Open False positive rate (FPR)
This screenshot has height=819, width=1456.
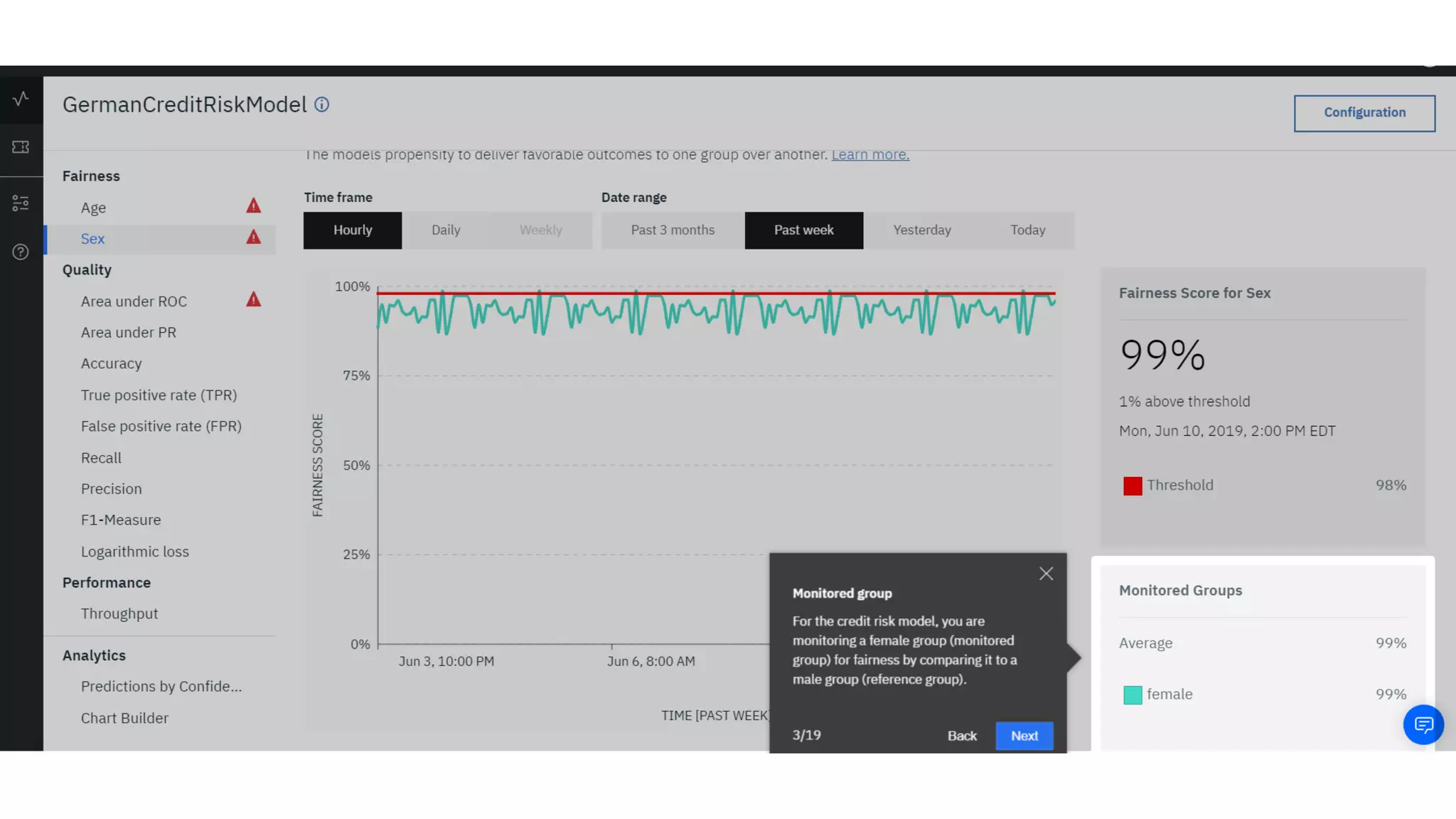pyautogui.click(x=161, y=427)
